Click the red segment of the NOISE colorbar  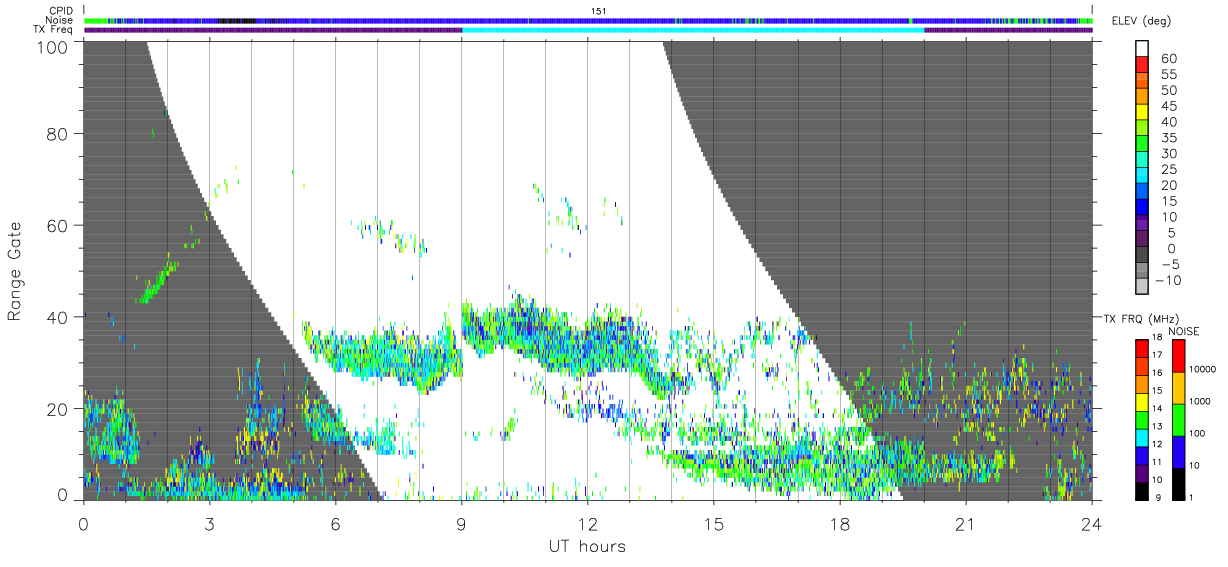click(1178, 355)
